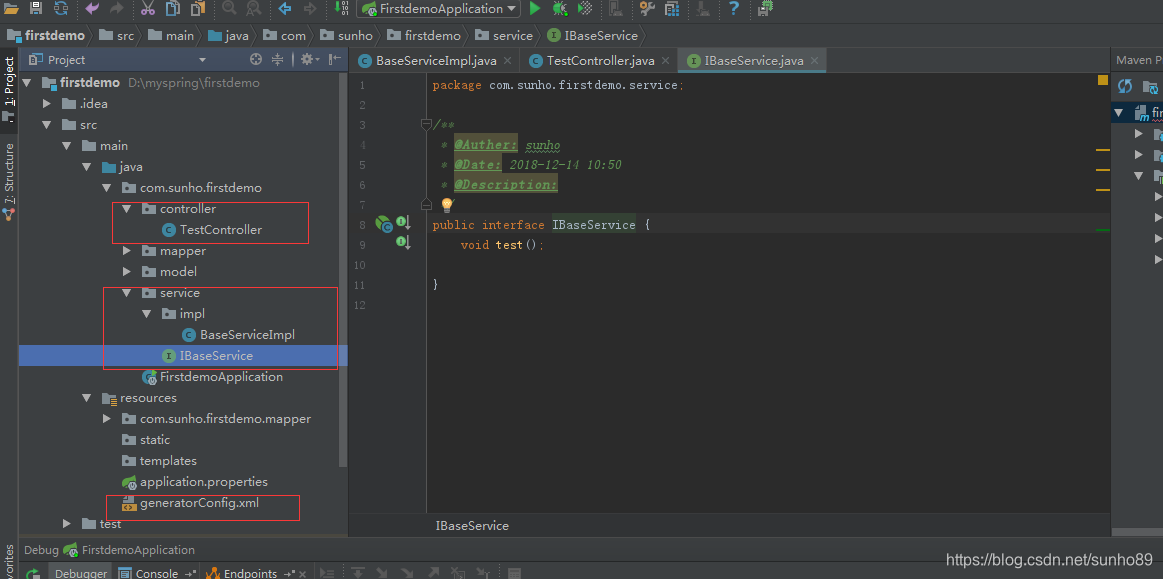This screenshot has height=579, width=1163.
Task: Select the Cut toolbar icon
Action: click(x=148, y=9)
